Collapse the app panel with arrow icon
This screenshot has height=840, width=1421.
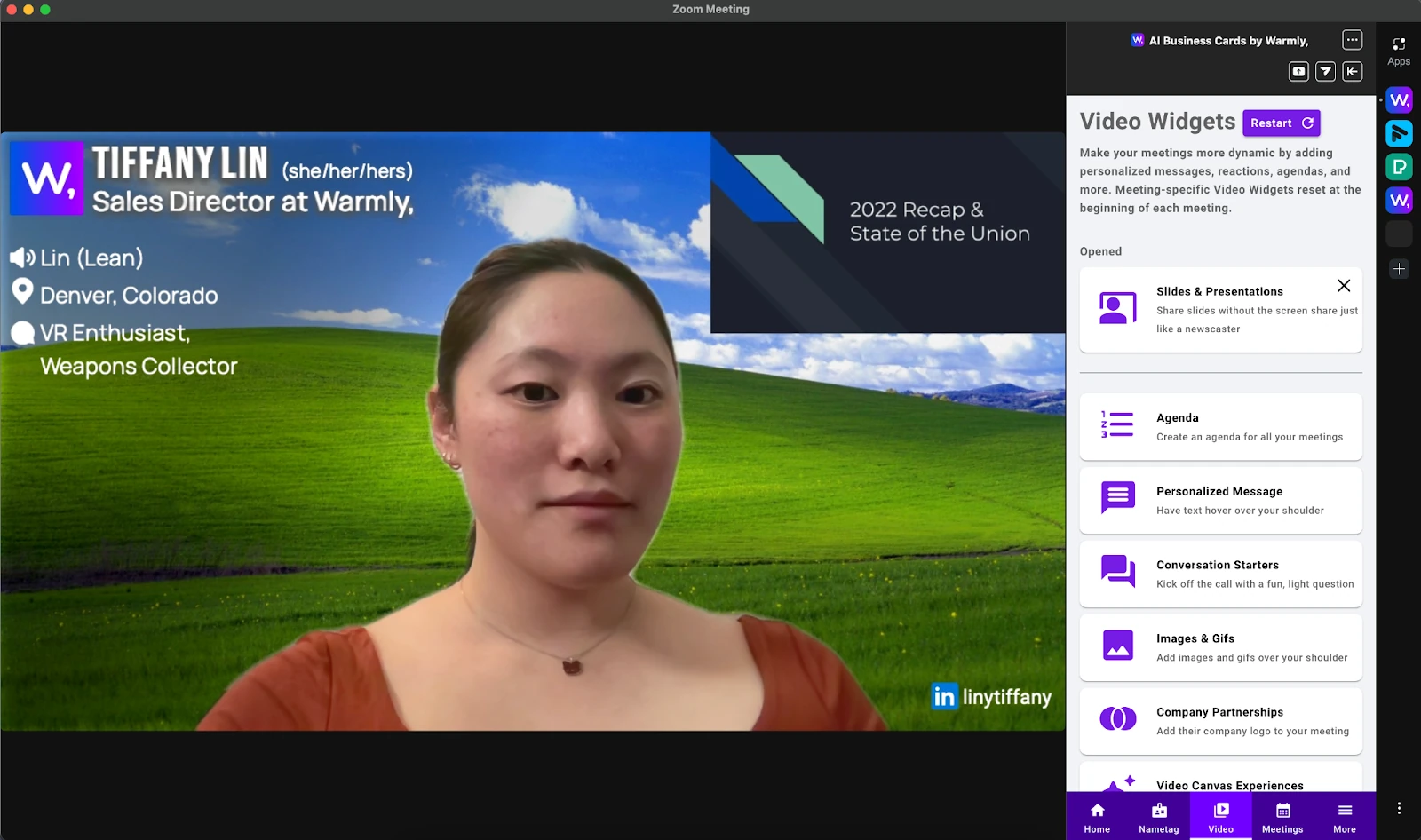(1352, 72)
